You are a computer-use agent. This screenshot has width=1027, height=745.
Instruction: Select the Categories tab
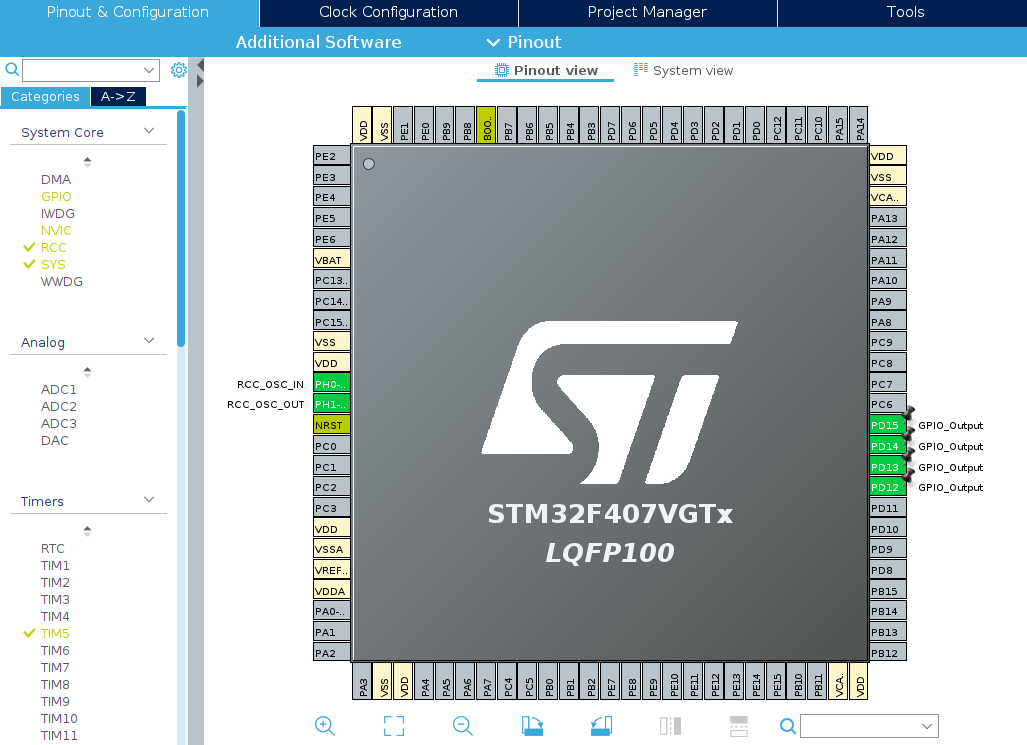tap(45, 96)
